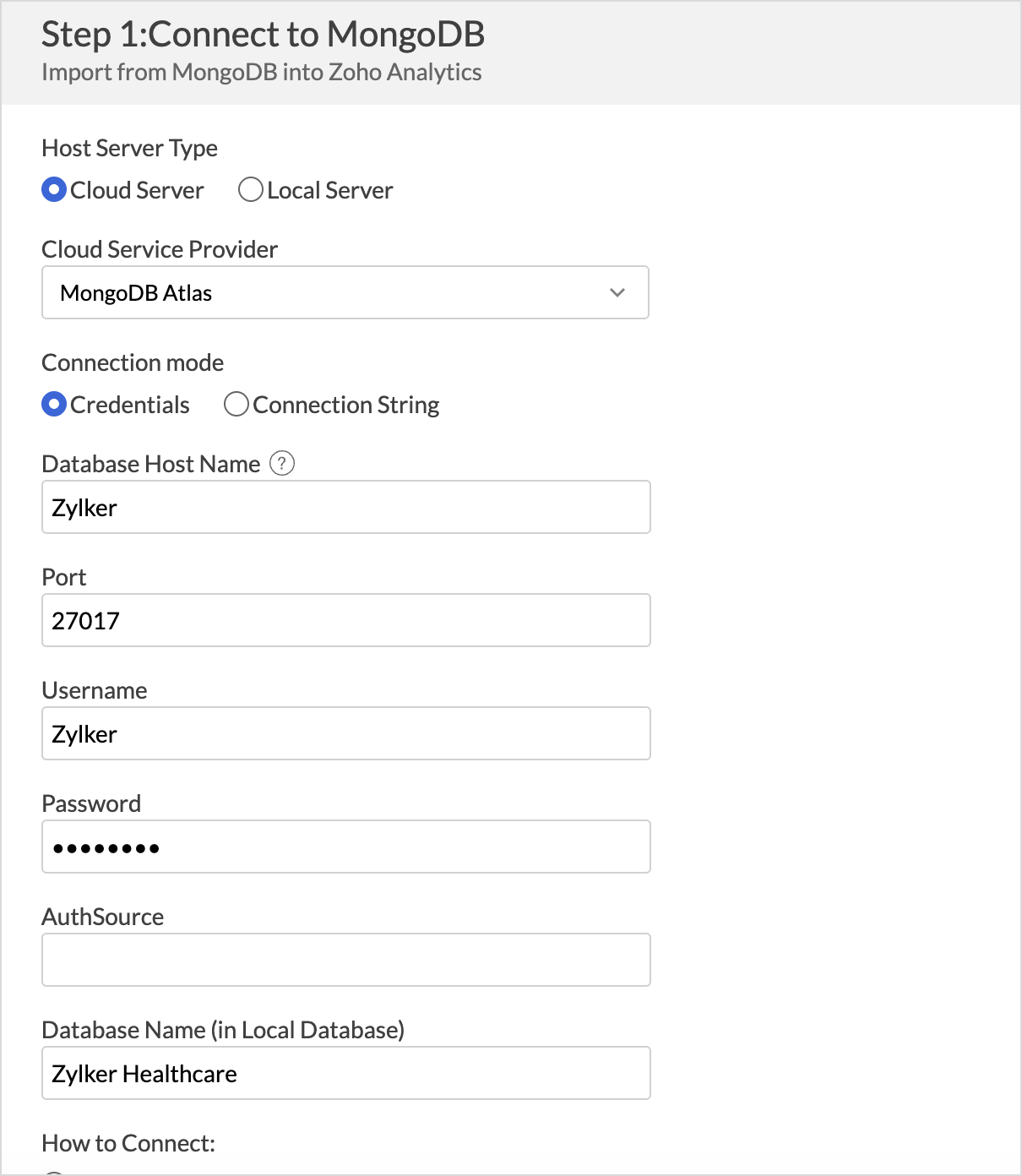The image size is (1022, 1176).
Task: Open the Database Host Name help icon
Action: (x=282, y=463)
